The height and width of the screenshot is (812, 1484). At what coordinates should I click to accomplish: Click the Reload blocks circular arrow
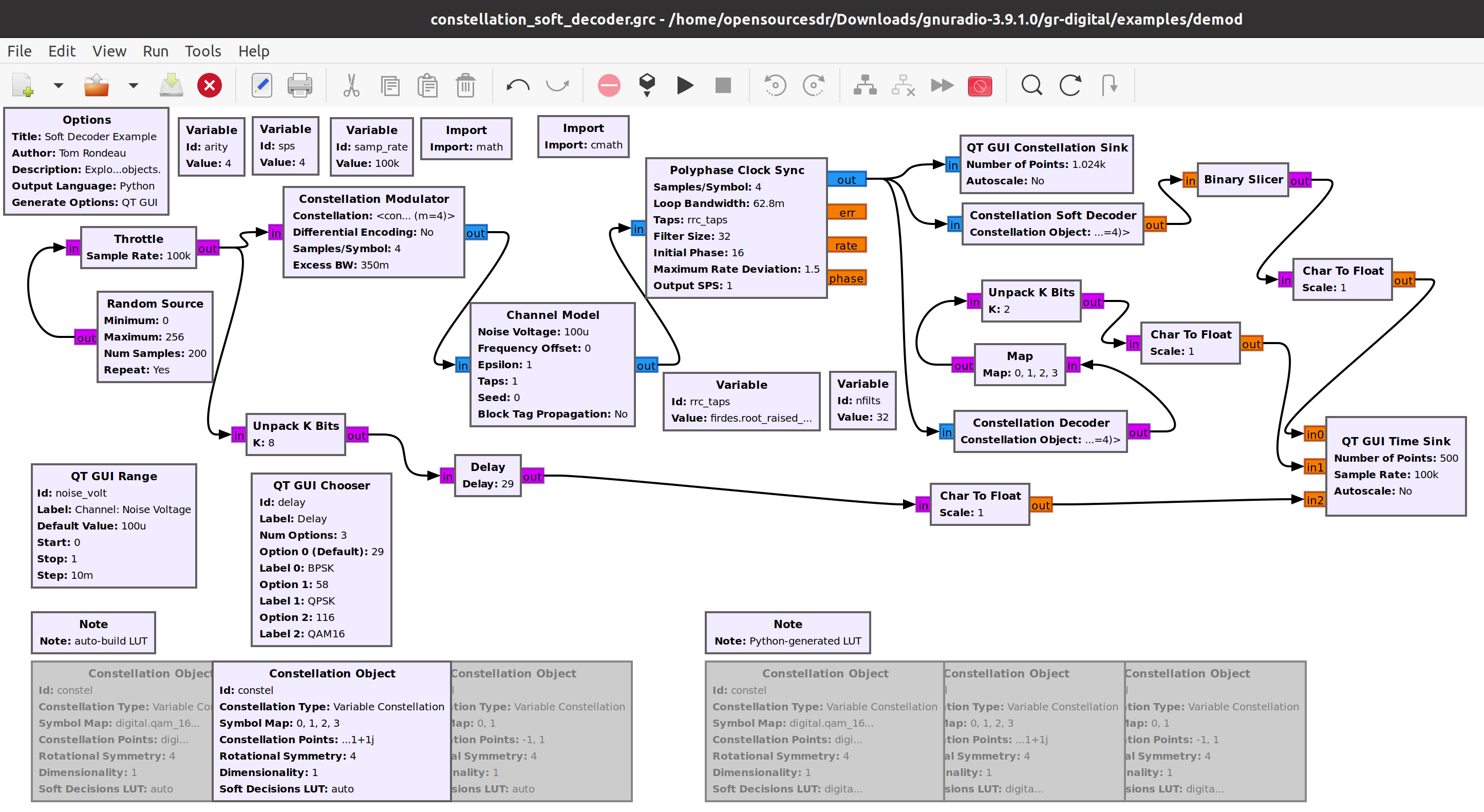click(x=1070, y=86)
